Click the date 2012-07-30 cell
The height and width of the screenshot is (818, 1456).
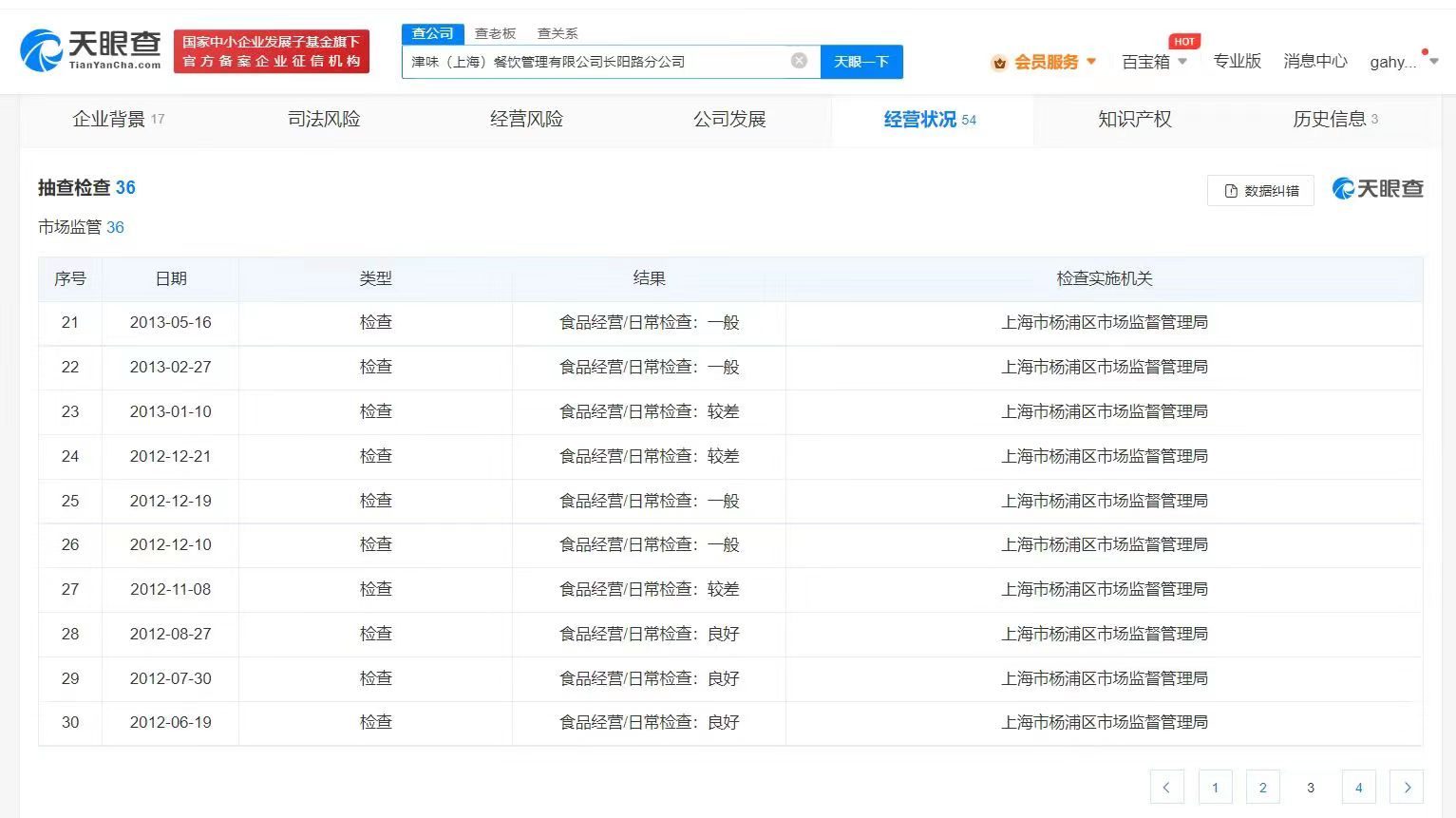[171, 678]
